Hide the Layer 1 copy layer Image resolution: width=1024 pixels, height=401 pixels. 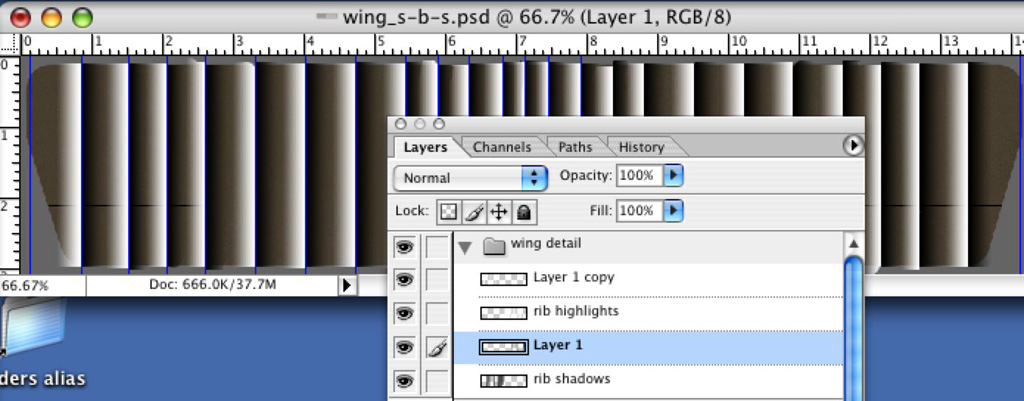[404, 280]
